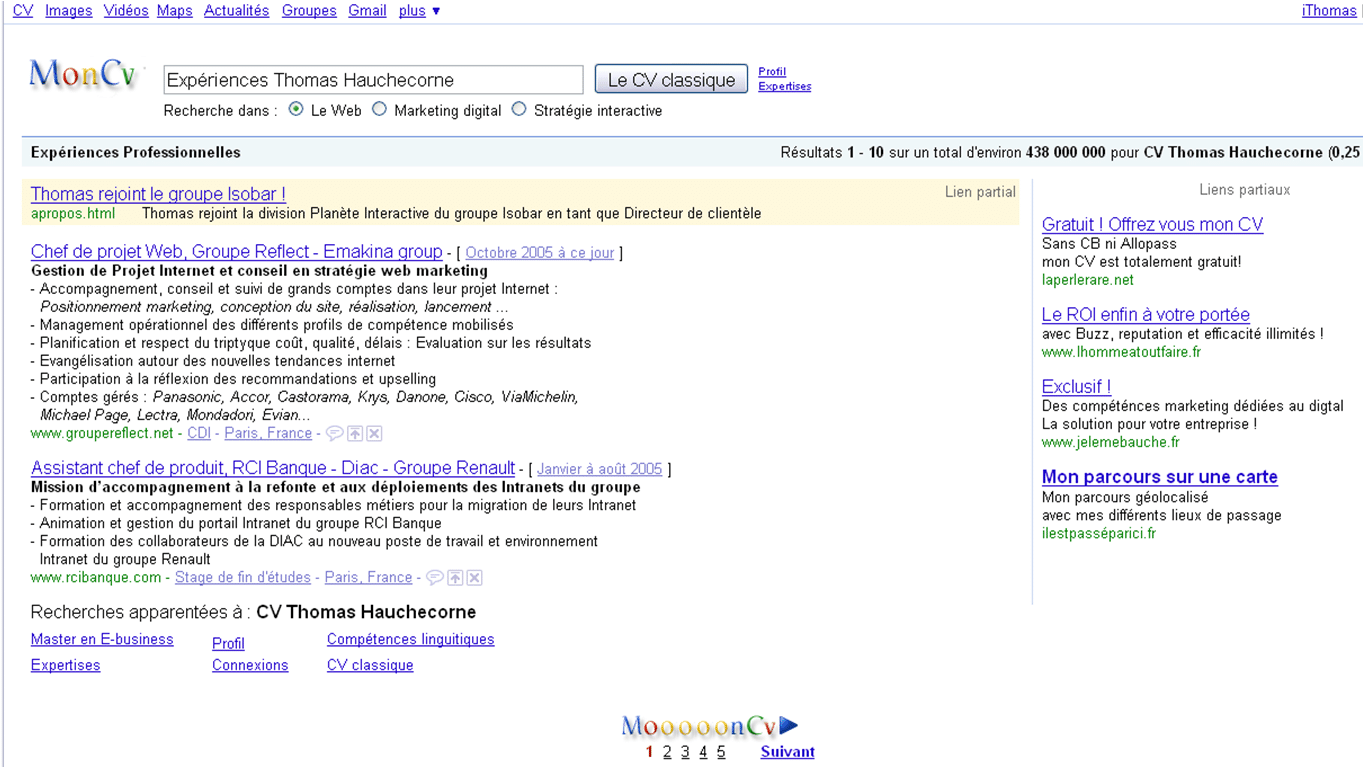Click the 'www.groupereflect.net' green URL text
Screen dimensions: 1364x768
click(x=102, y=433)
